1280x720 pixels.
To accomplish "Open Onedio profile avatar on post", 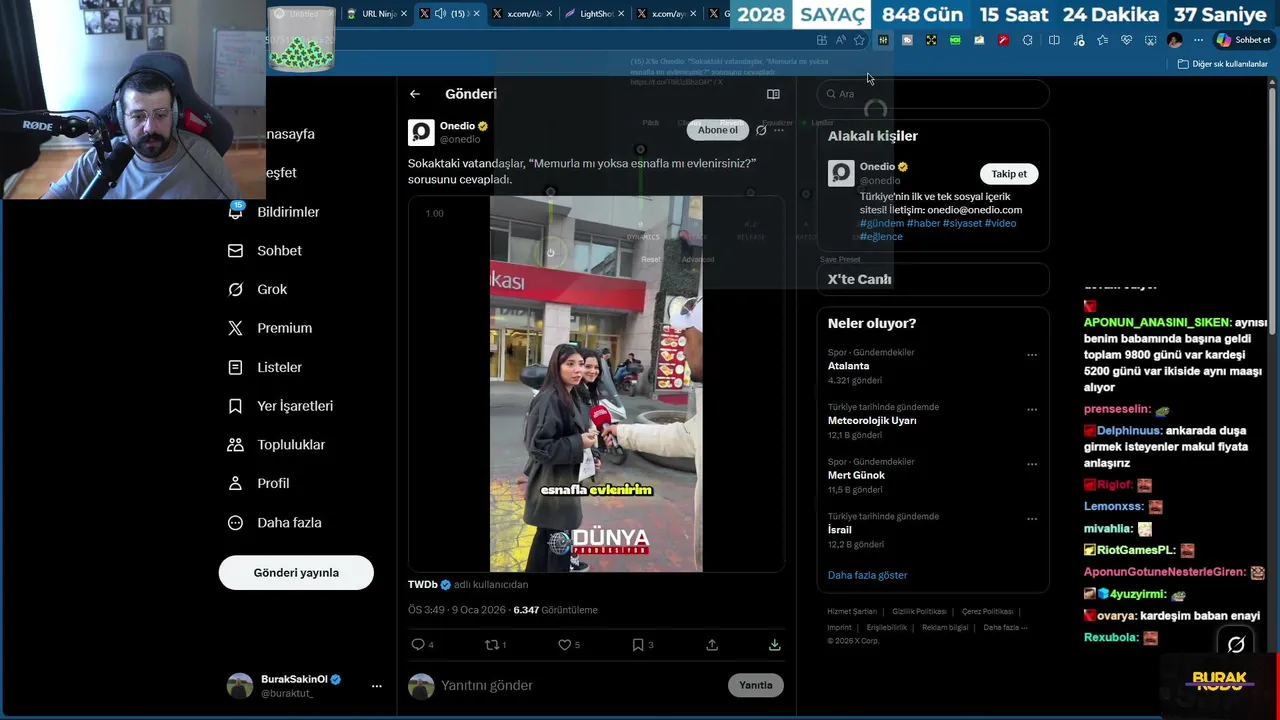I will tap(421, 132).
